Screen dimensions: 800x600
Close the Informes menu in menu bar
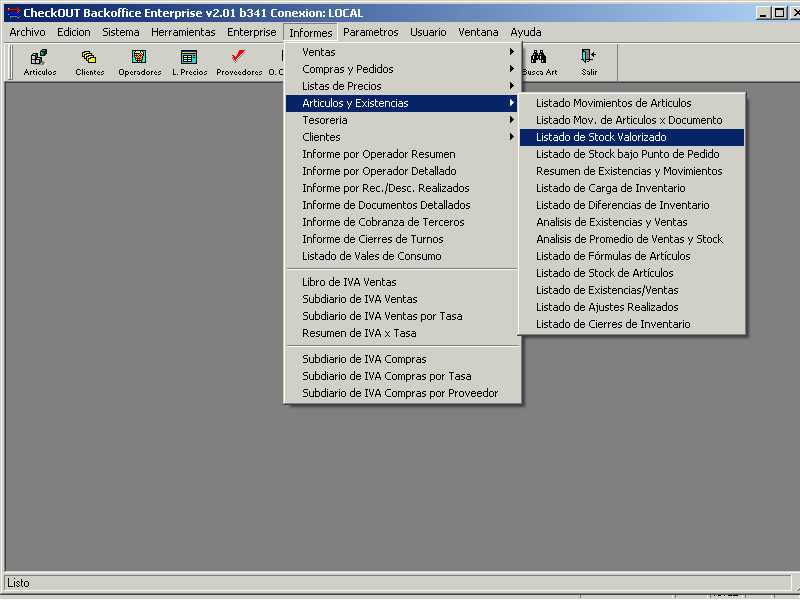click(310, 33)
